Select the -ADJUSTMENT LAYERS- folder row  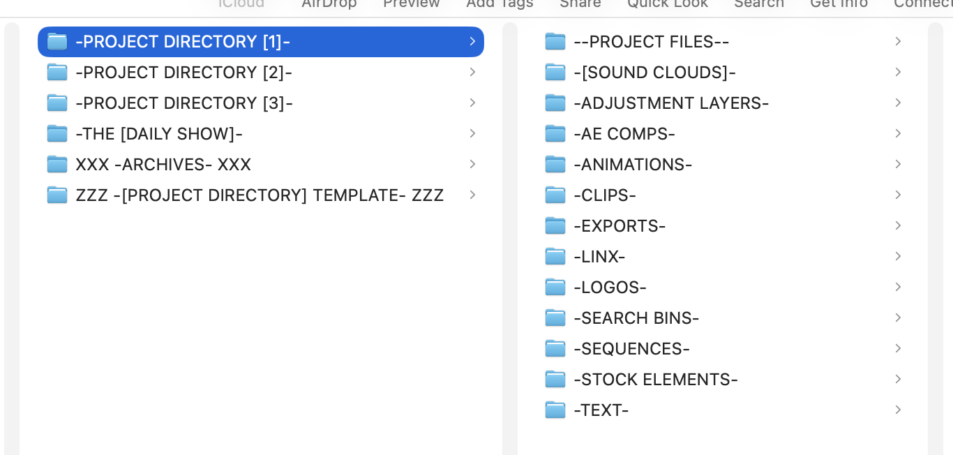click(723, 103)
